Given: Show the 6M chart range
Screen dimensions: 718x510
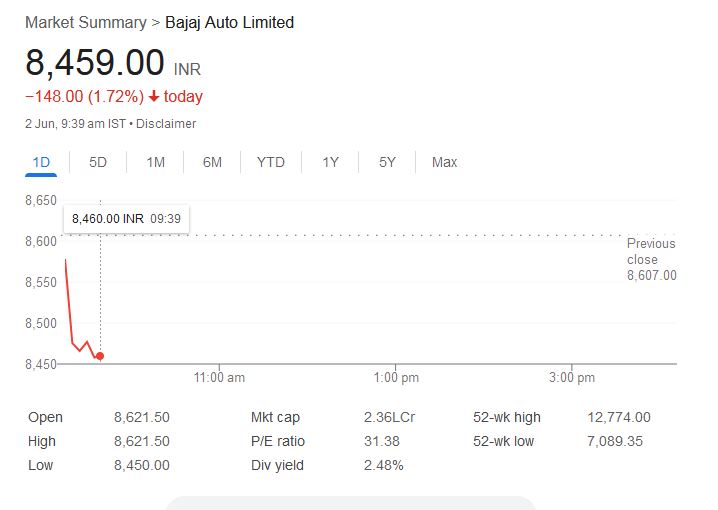Looking at the screenshot, I should 212,162.
